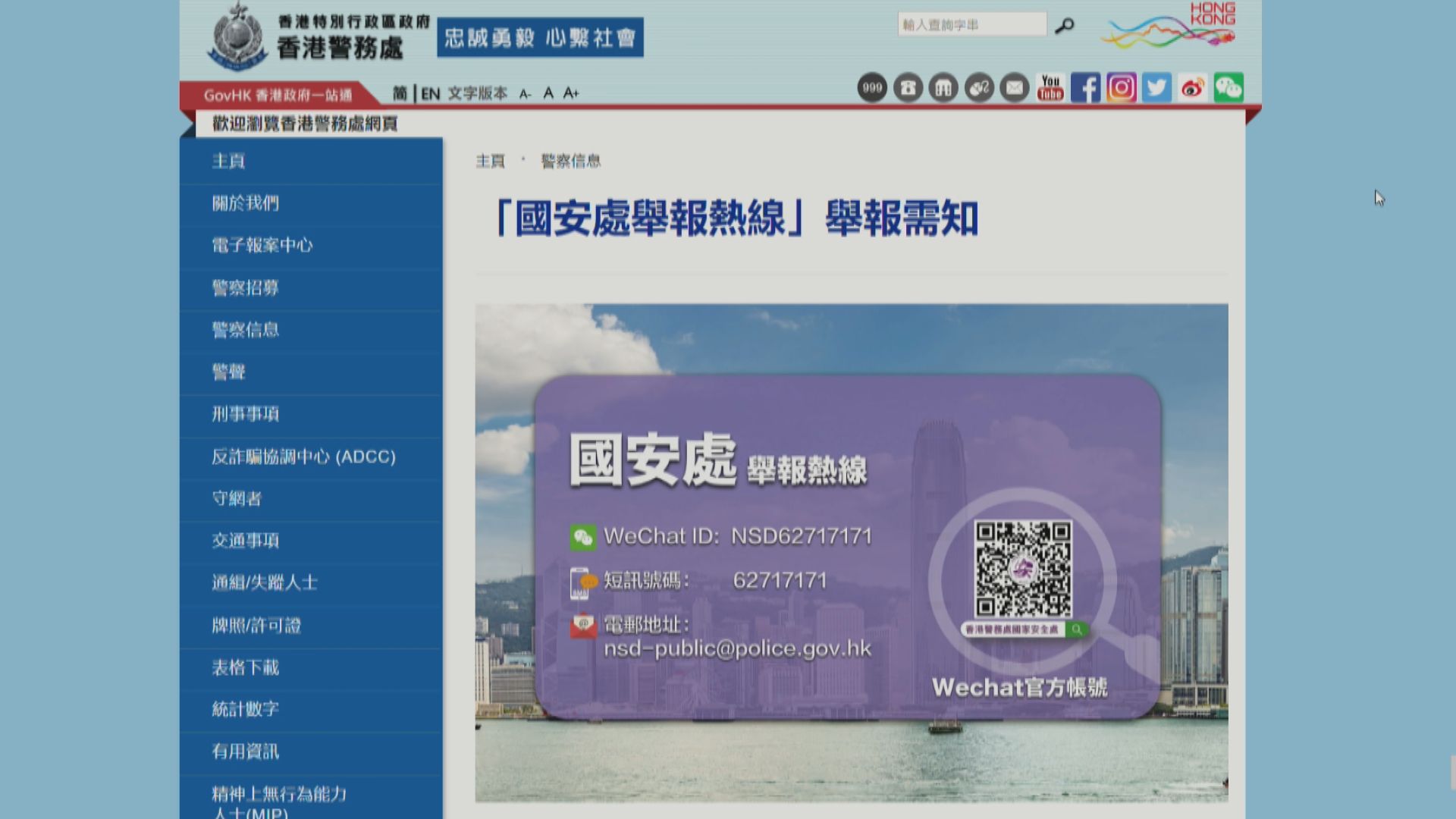Viewport: 1456px width, 819px height.
Task: Open the 通緝/失蹤人士 menu item
Action: click(x=263, y=583)
